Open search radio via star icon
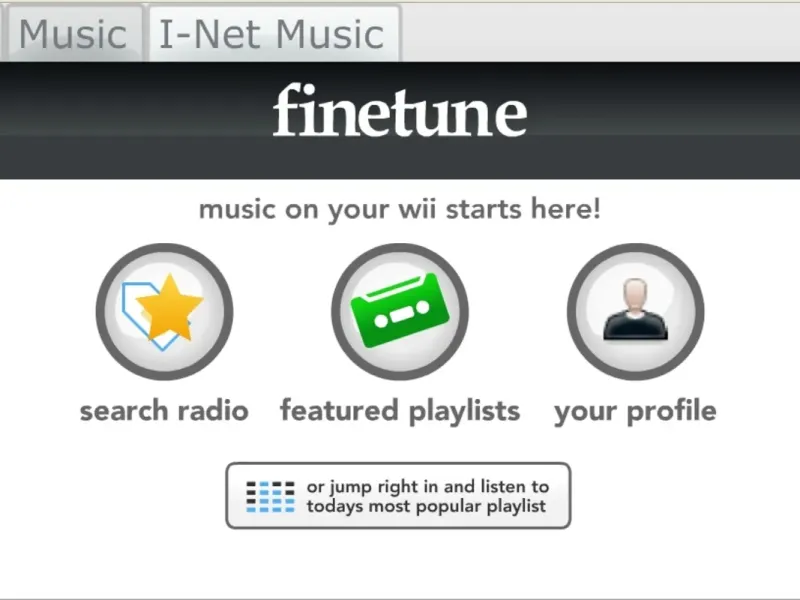 click(164, 312)
